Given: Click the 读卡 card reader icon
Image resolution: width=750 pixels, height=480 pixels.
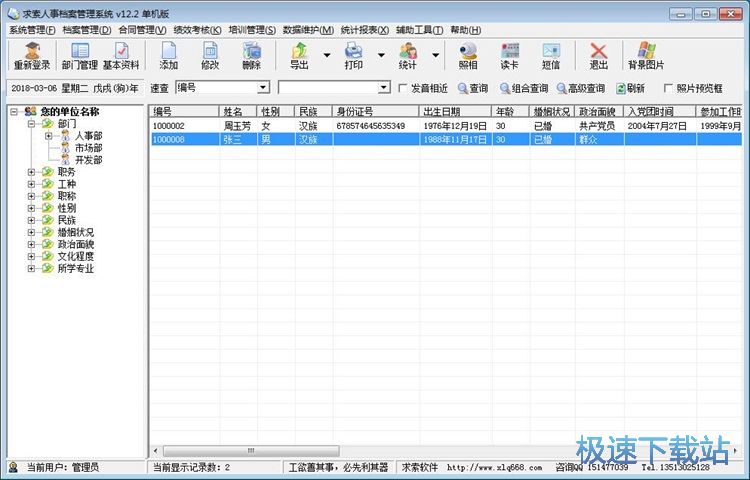Looking at the screenshot, I should tap(509, 56).
